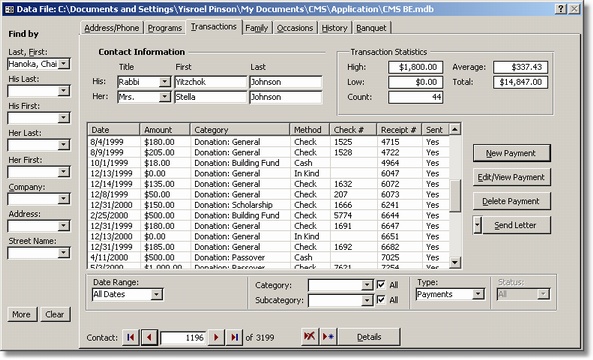Screen dimensions: 593x360
Task: Expand the His First dropdown
Action: [64, 118]
